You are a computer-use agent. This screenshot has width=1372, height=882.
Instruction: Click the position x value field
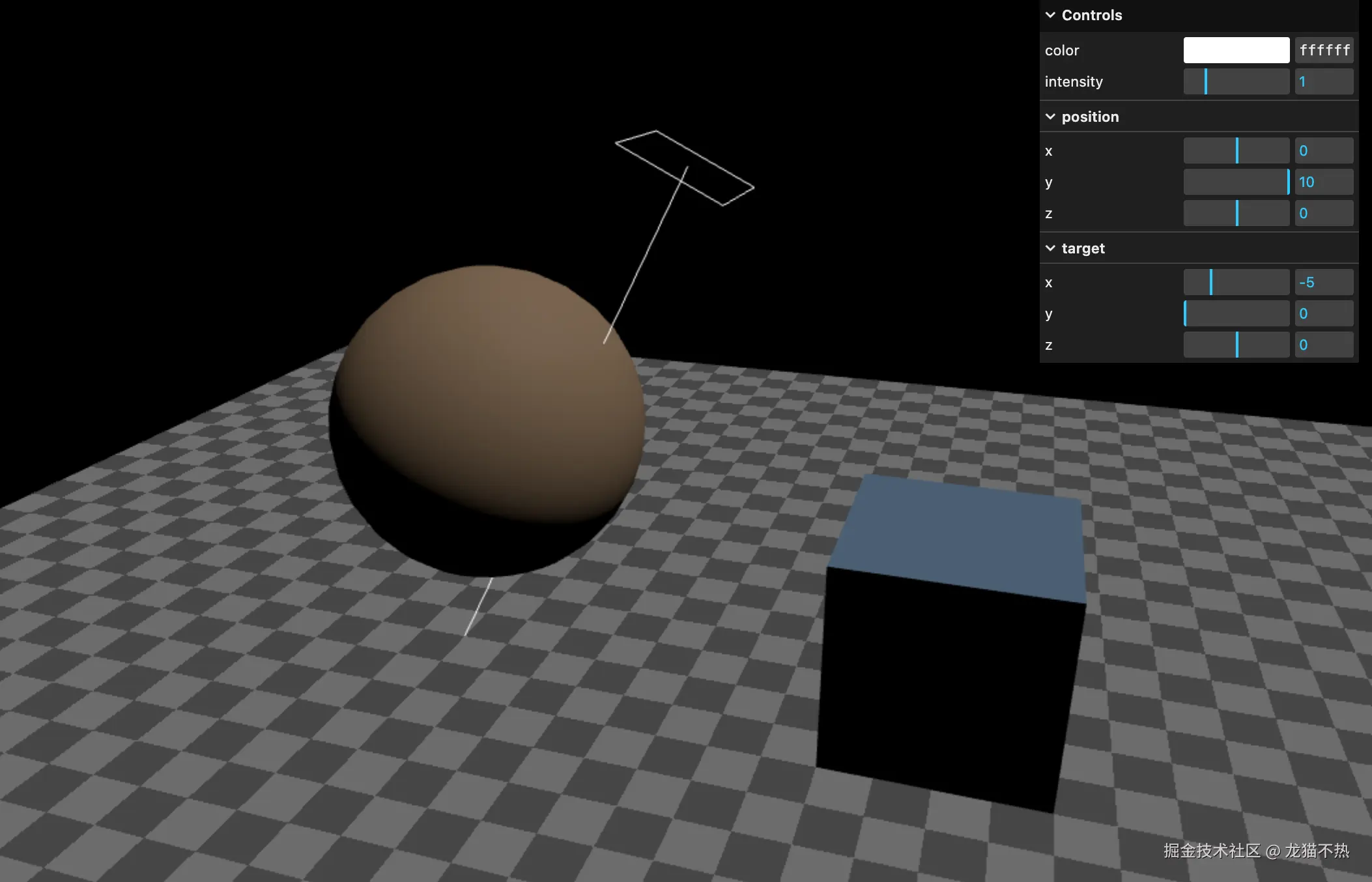click(x=1324, y=150)
